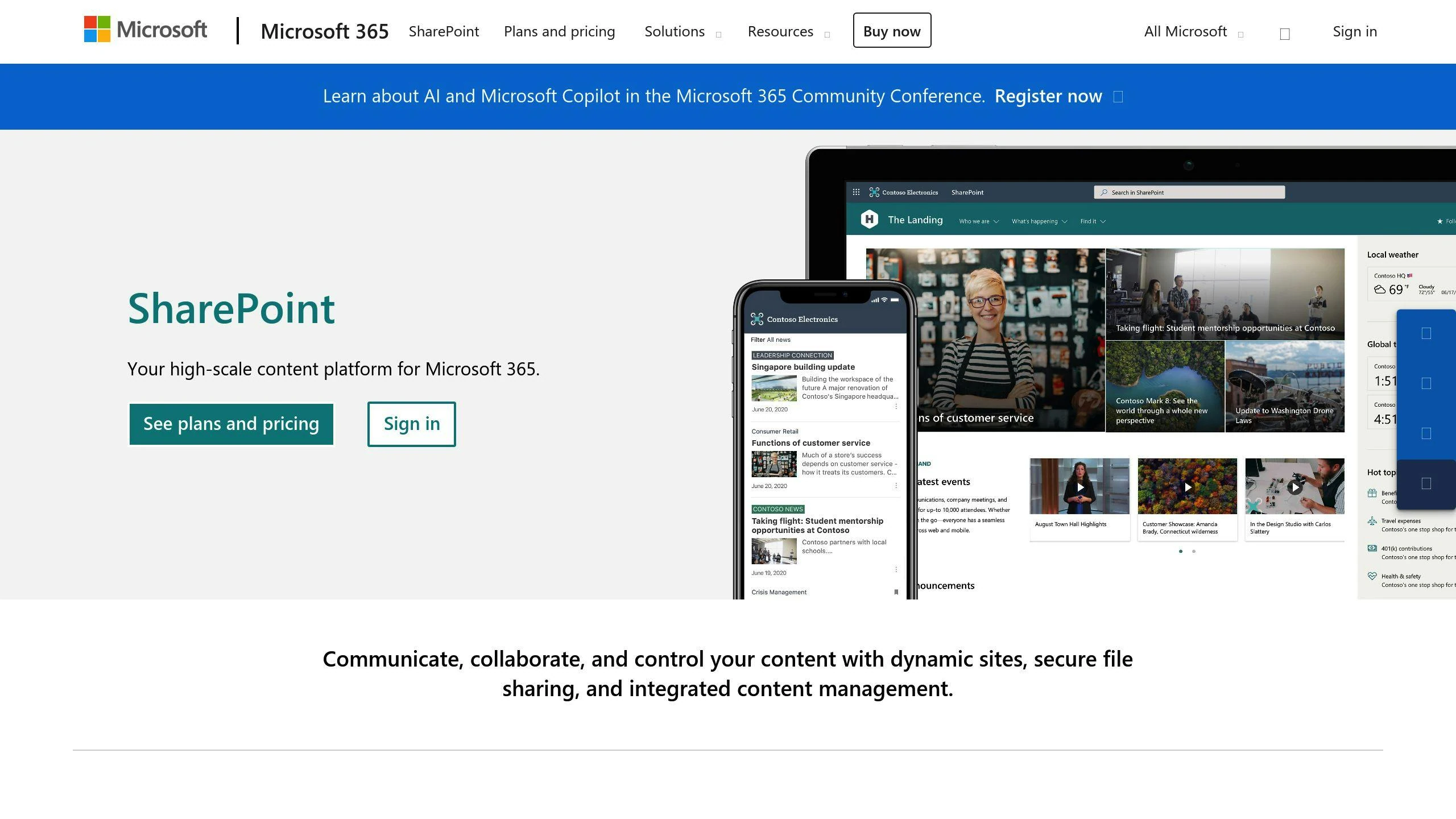The height and width of the screenshot is (819, 1456).
Task: Click the app launcher grid icon in laptop mockup
Action: coord(856,192)
